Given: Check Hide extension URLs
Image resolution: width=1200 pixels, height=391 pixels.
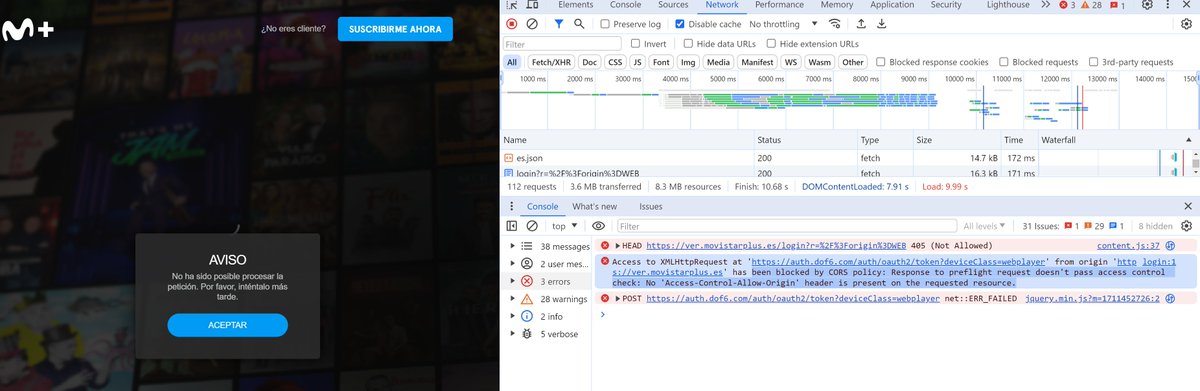Looking at the screenshot, I should (x=770, y=44).
